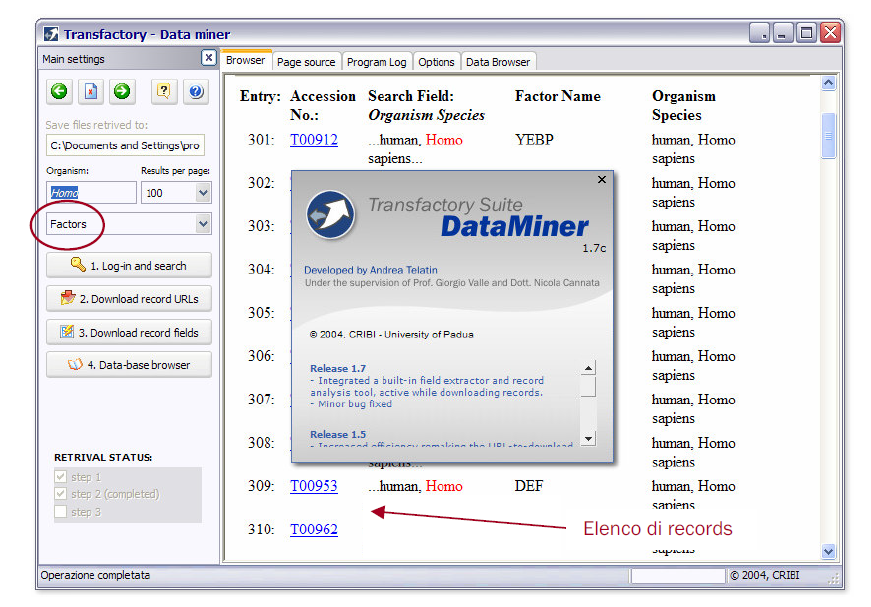Click the release notes scrollbar thumb

point(588,387)
